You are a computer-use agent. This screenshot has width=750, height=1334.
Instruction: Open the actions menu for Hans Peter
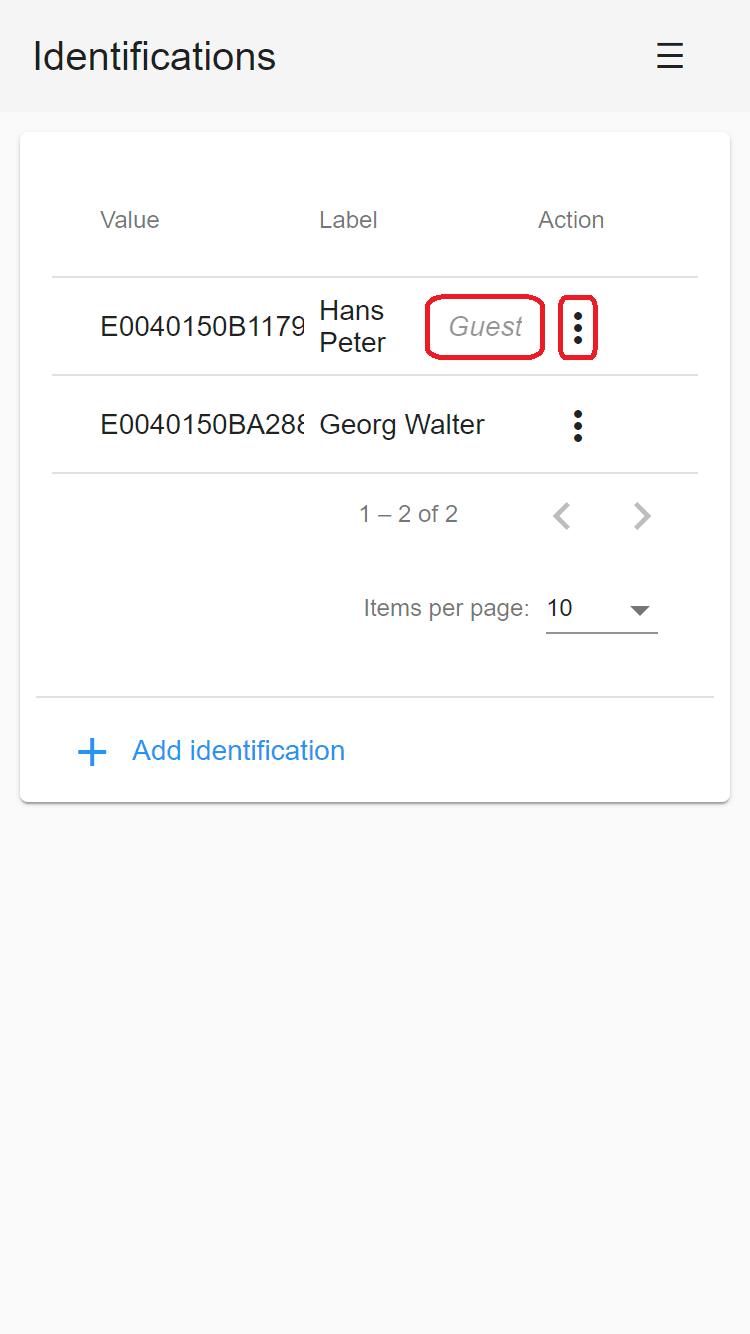(577, 327)
